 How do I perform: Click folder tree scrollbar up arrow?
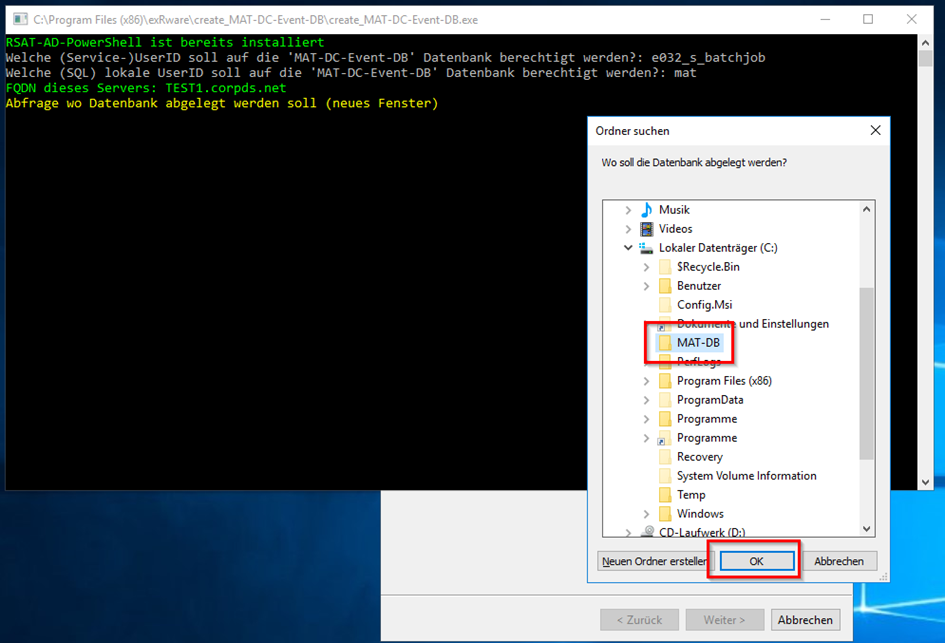[866, 209]
